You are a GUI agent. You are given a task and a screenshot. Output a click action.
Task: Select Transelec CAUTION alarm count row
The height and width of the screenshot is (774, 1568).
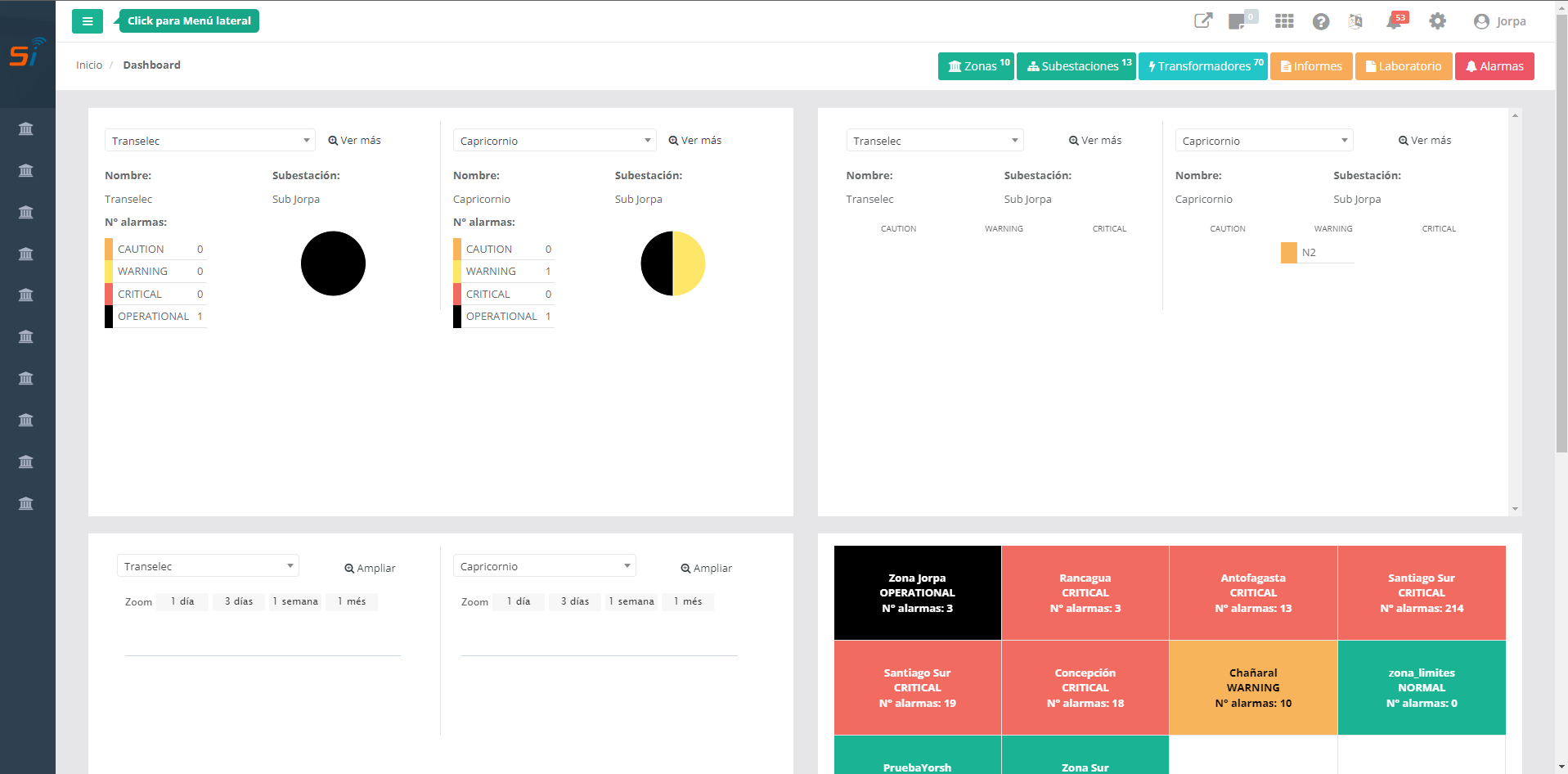[x=155, y=250]
